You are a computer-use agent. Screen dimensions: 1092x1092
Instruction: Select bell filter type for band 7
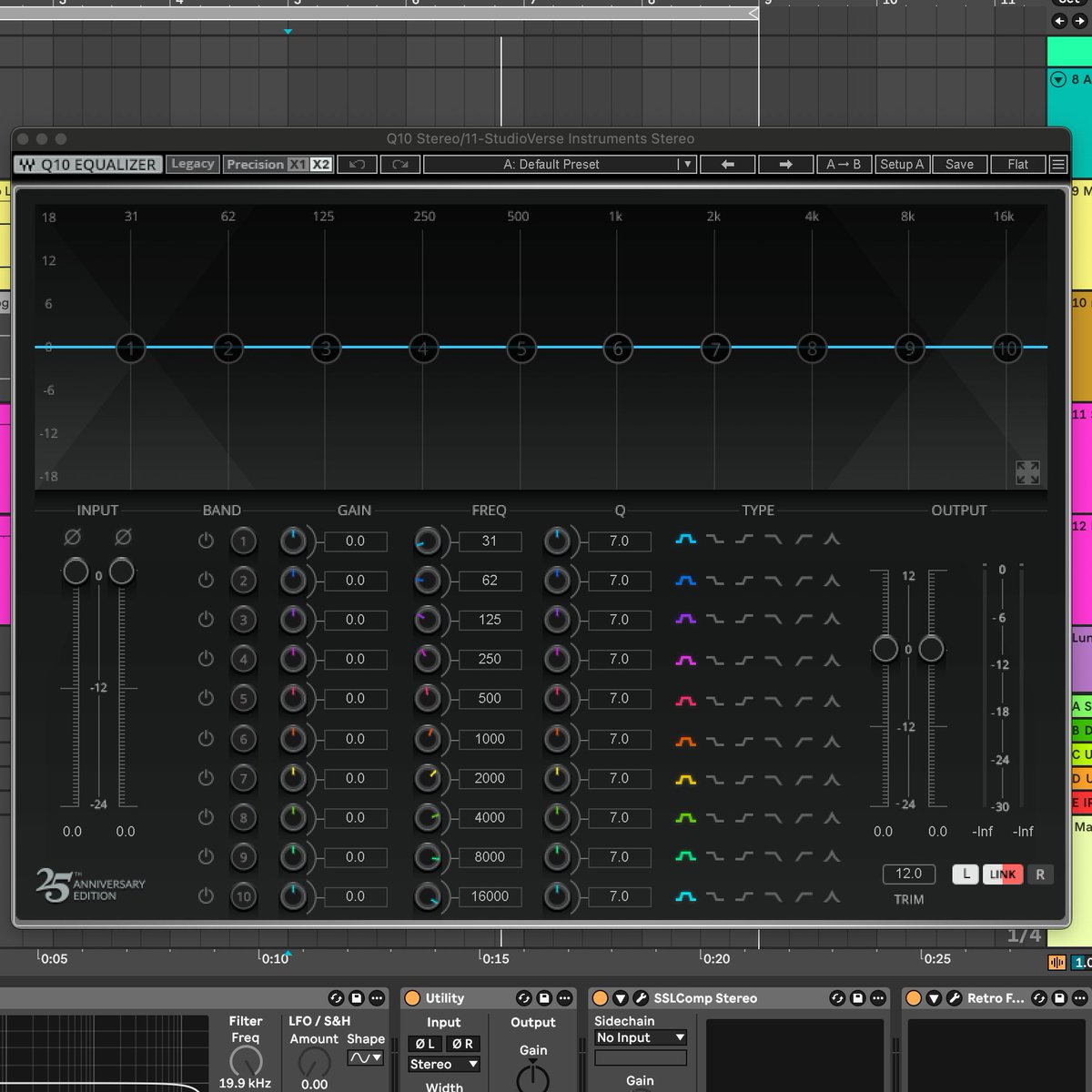click(686, 778)
